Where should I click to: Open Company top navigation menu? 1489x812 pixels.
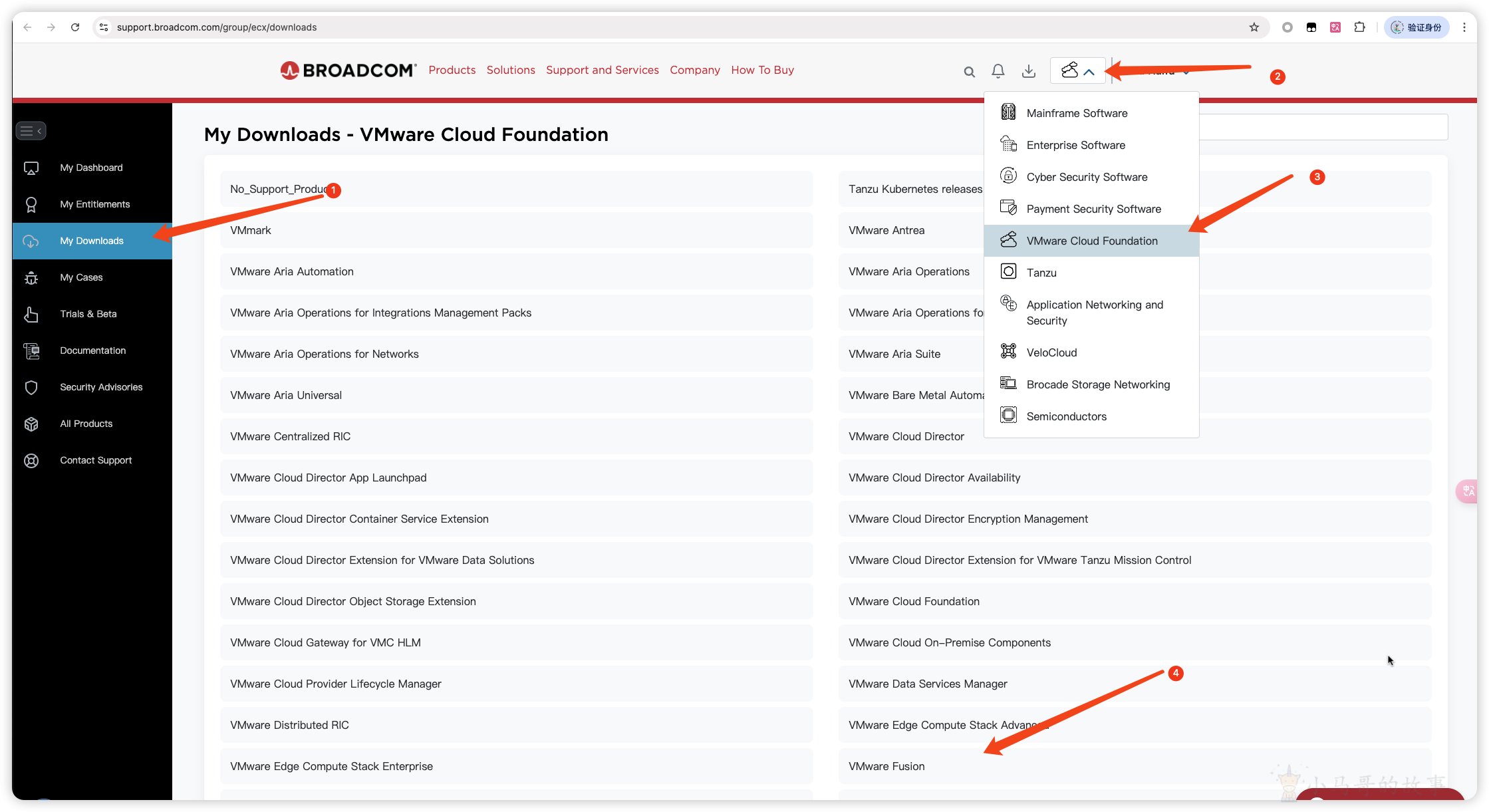coord(695,70)
